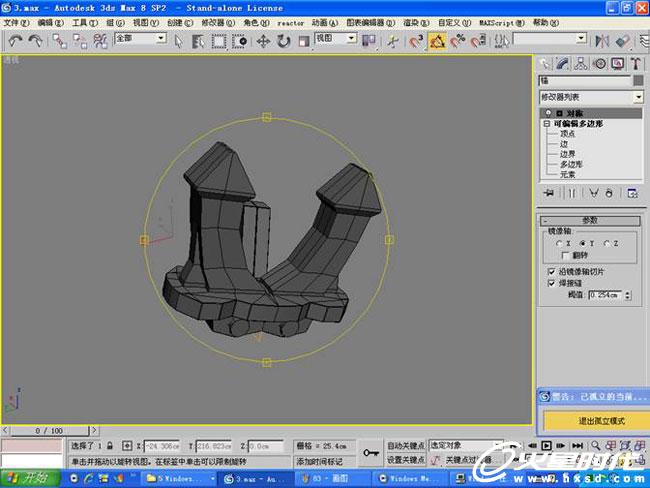Click the object color swatch beside name

(x=638, y=80)
